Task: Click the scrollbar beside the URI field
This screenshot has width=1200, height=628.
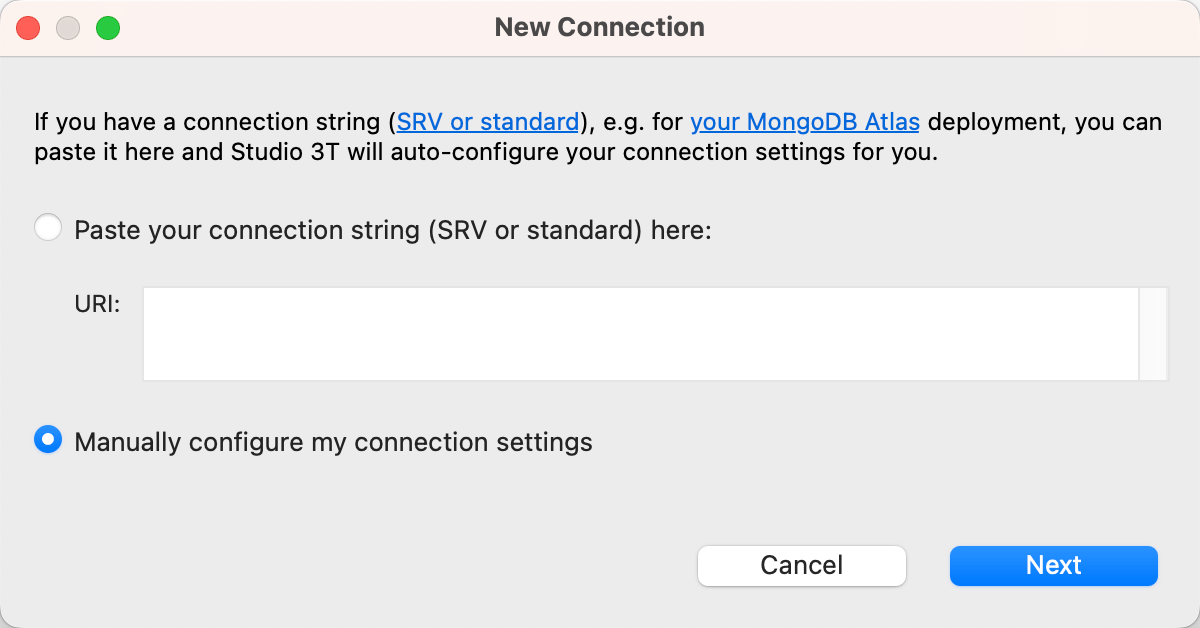Action: pyautogui.click(x=1152, y=334)
